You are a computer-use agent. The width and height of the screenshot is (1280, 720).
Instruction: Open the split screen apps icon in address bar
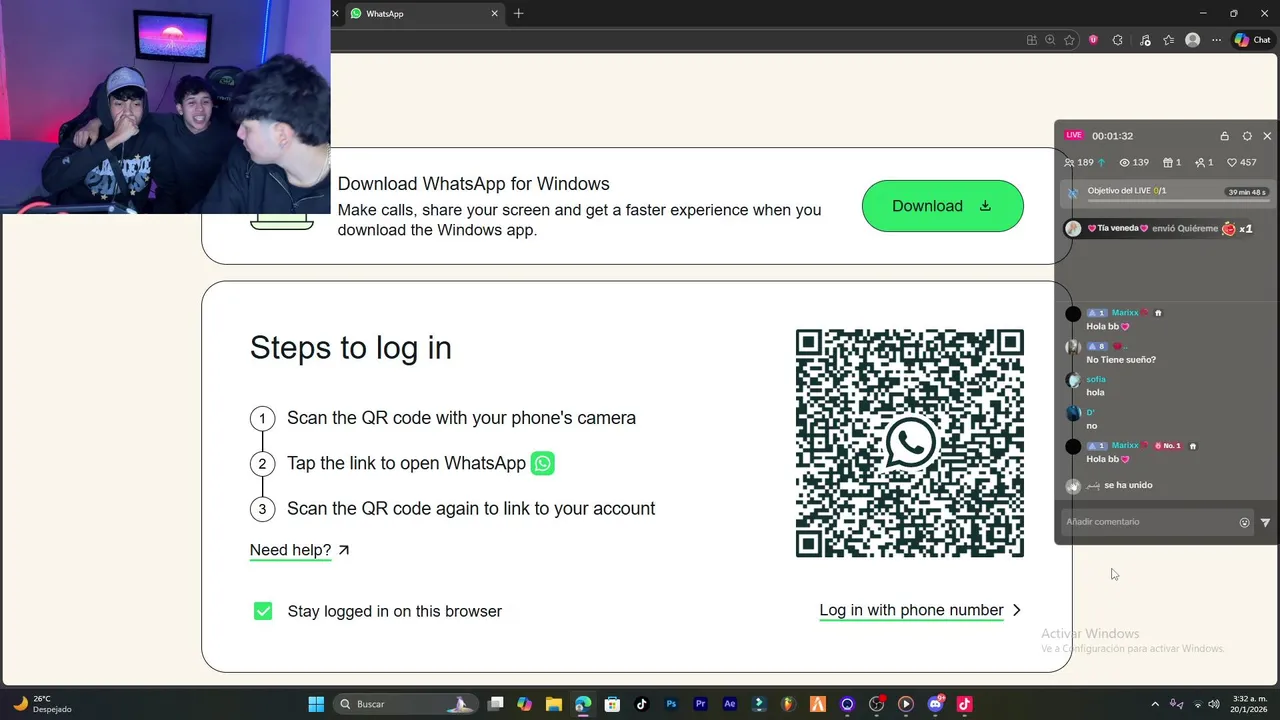point(1032,40)
